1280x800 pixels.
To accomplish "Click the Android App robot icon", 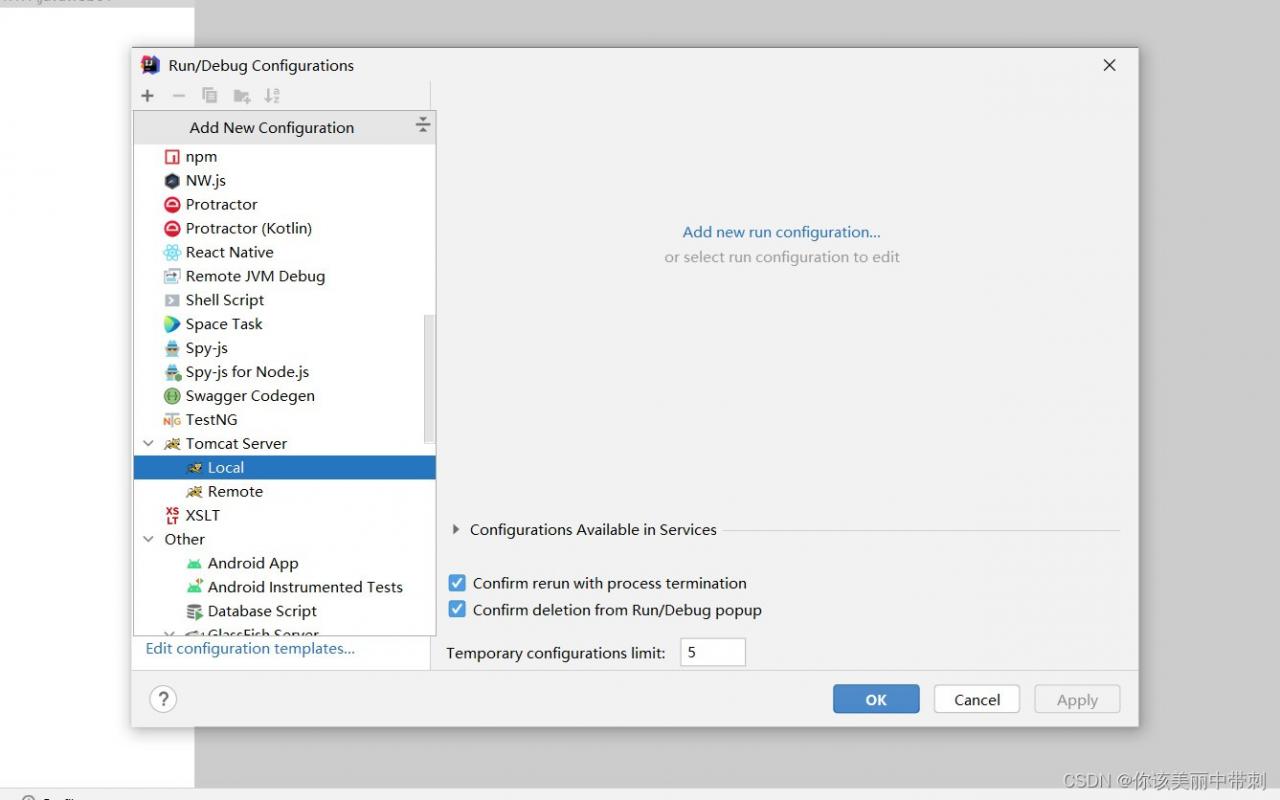I will coord(194,564).
